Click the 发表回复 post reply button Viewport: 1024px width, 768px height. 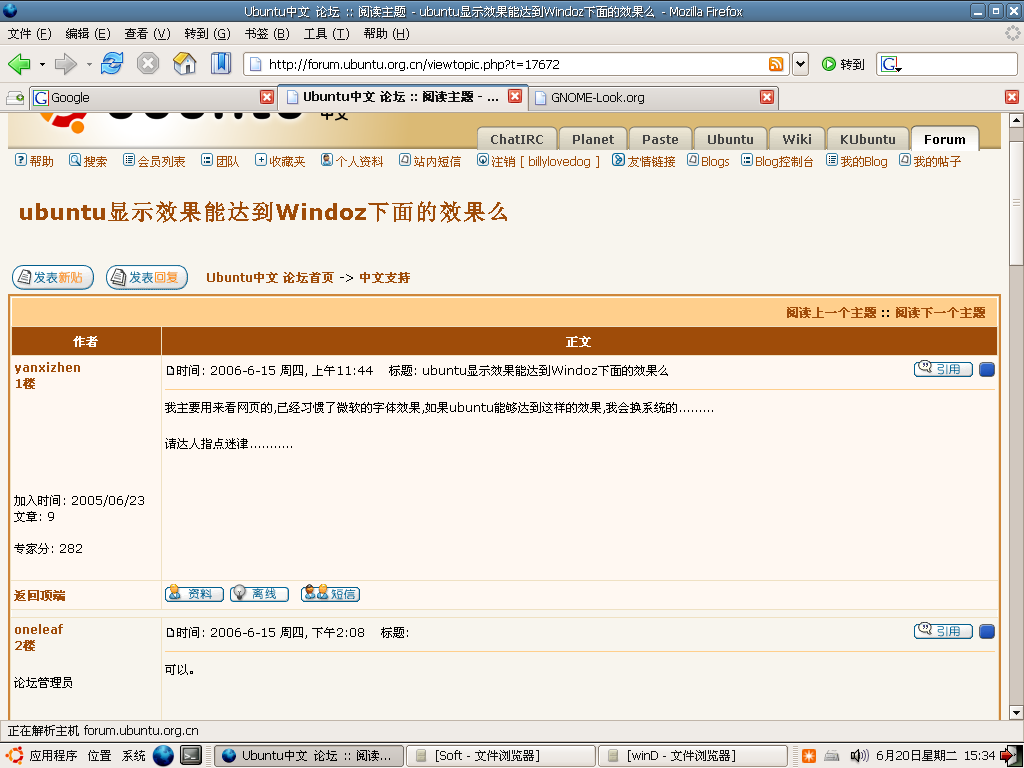click(x=147, y=278)
